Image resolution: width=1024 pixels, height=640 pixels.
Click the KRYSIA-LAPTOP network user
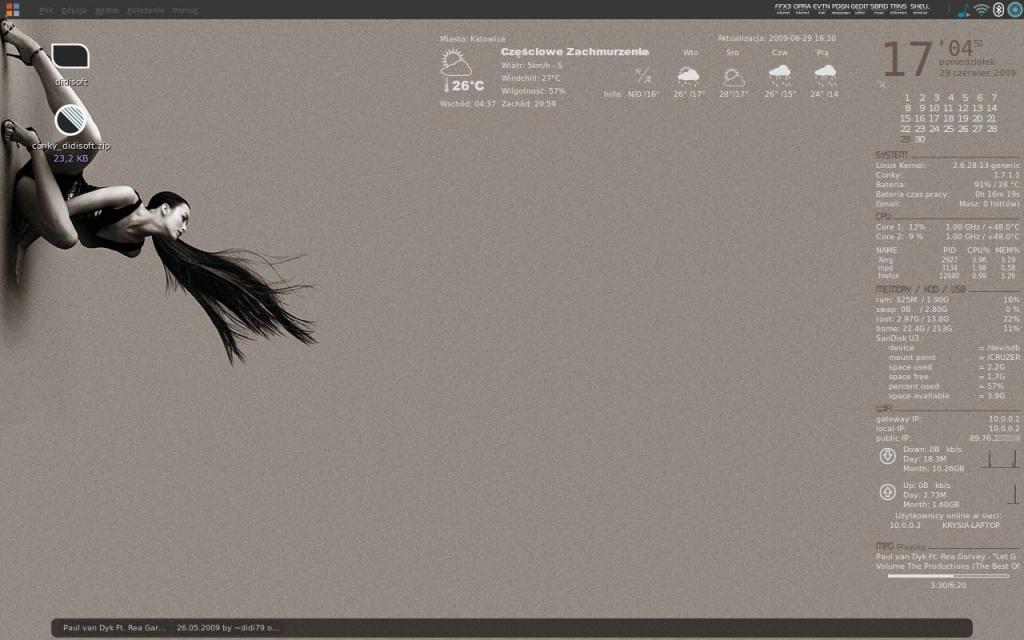pos(970,525)
